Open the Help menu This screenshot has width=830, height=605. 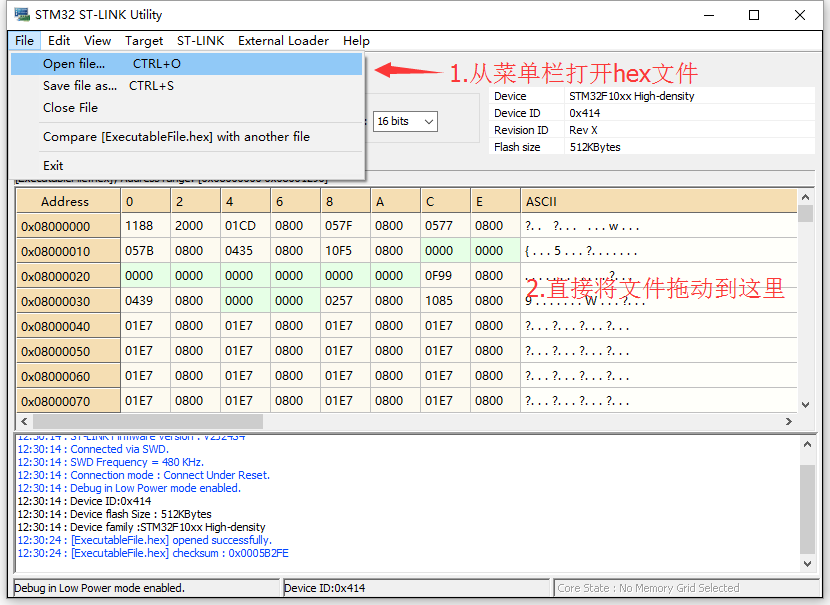pos(356,41)
